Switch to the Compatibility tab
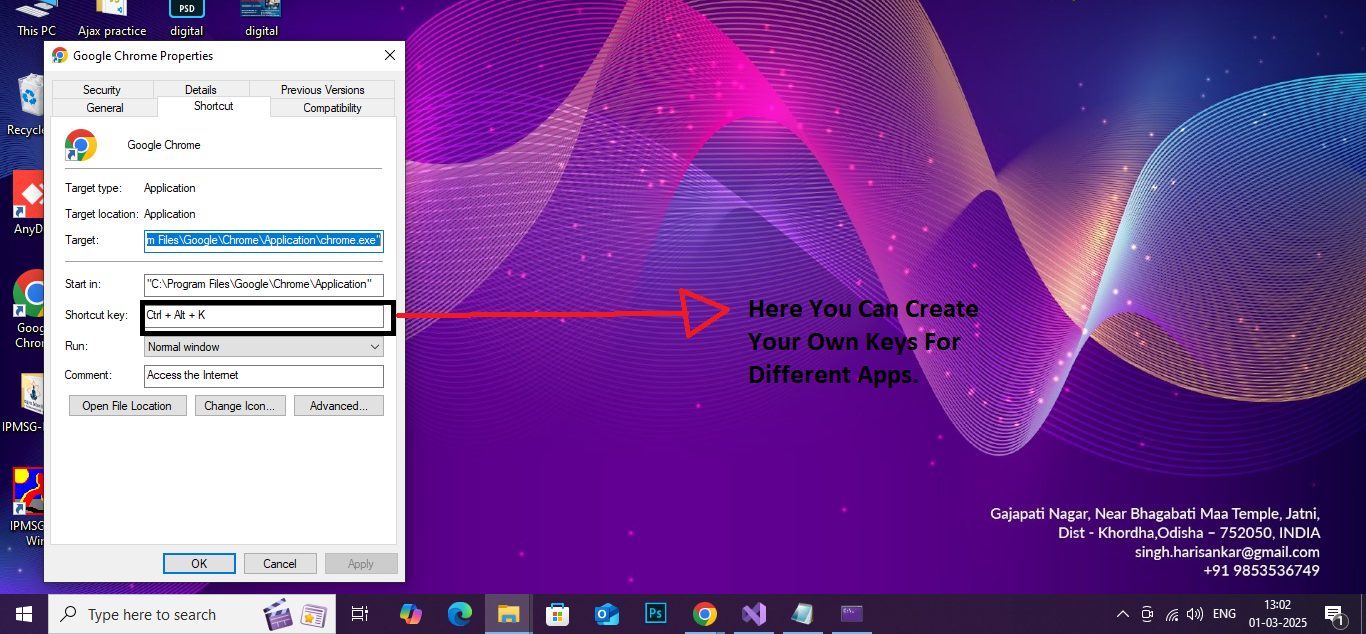 [332, 108]
